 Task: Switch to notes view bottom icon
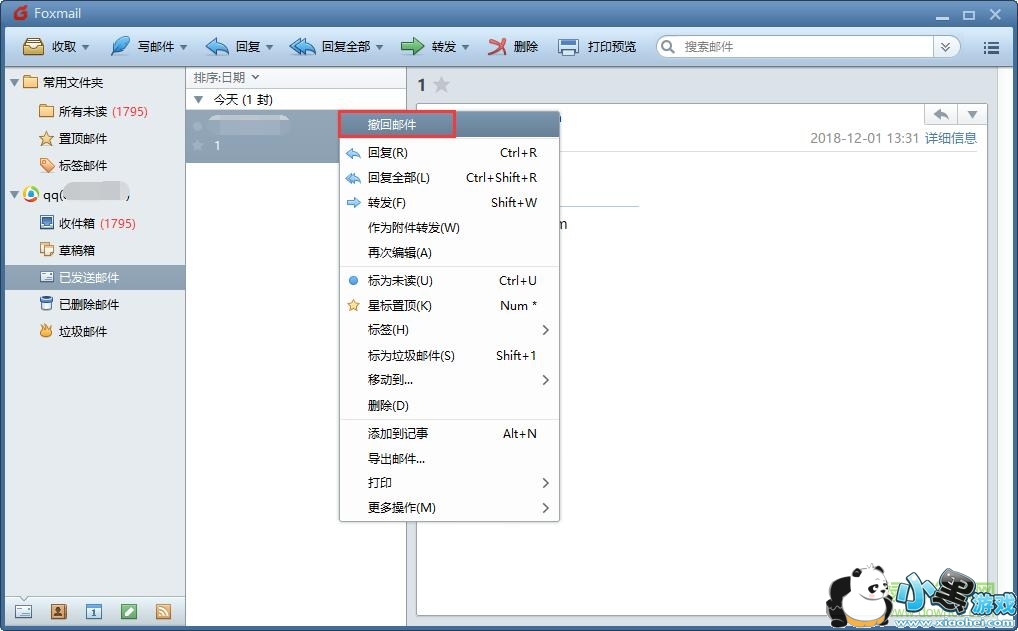point(129,611)
